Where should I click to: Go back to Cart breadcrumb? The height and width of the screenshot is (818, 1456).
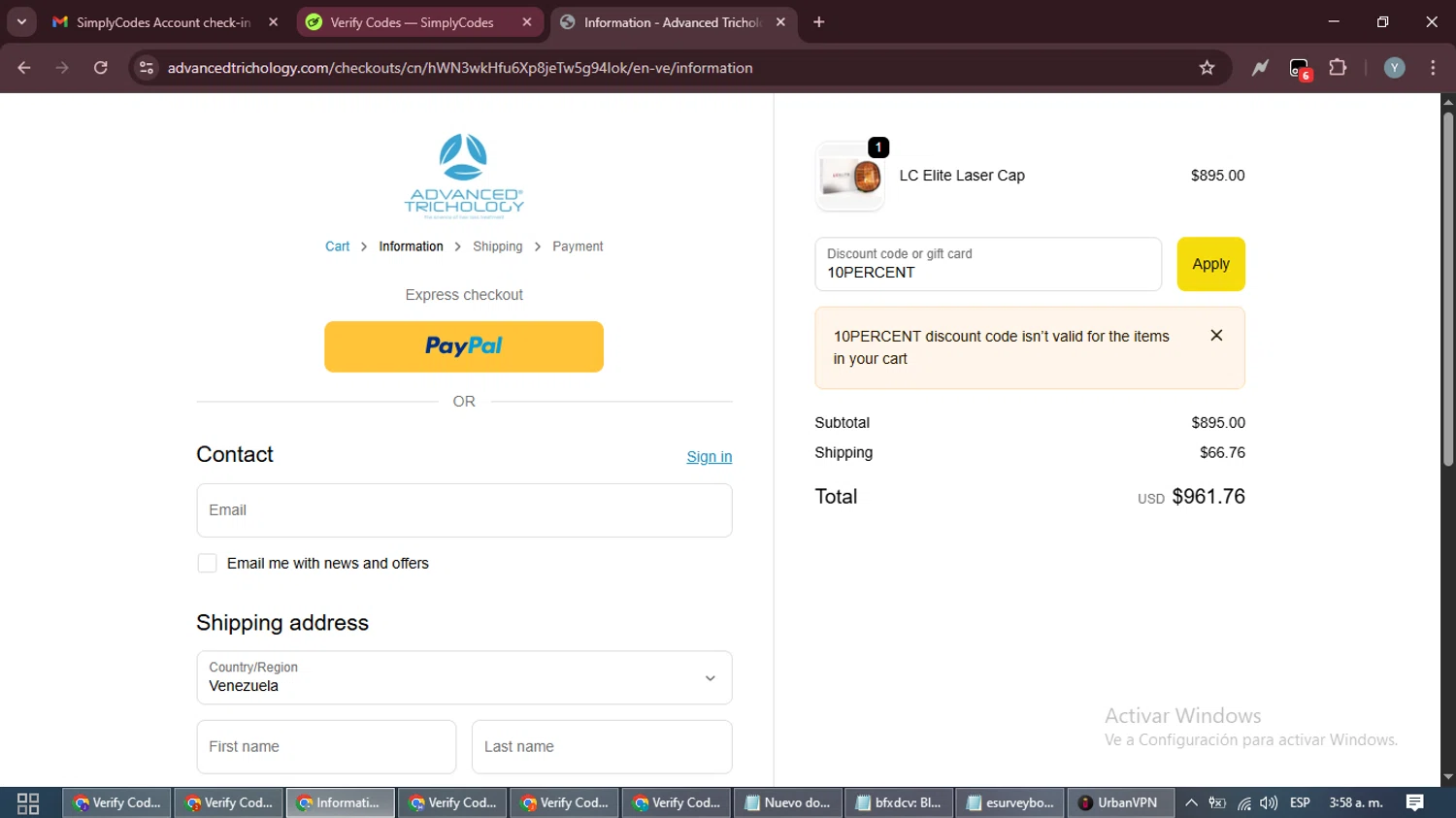coord(337,246)
